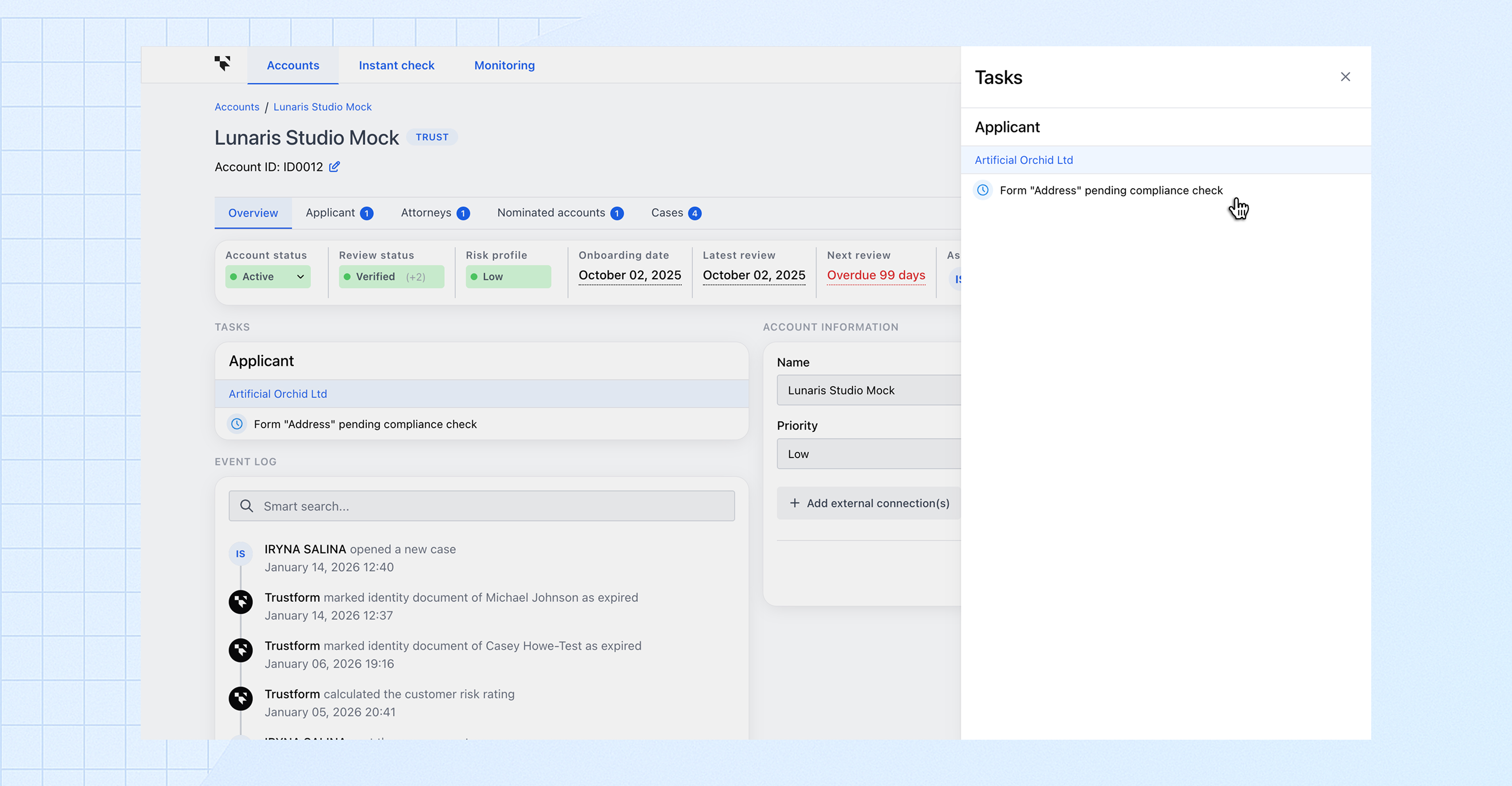1512x786 pixels.
Task: Click the magnifier icon in Smart search
Action: (247, 506)
